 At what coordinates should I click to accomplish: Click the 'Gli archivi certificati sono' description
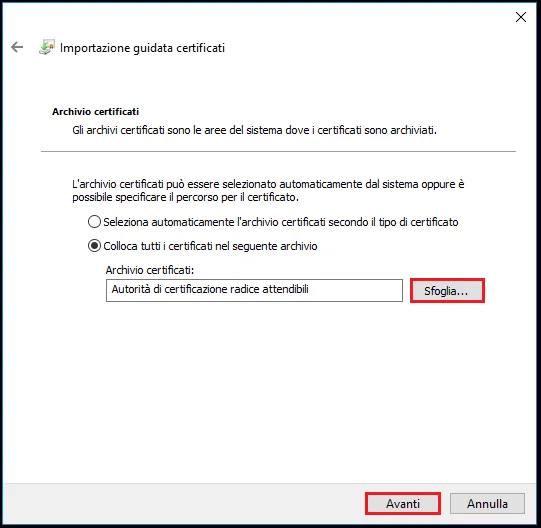pyautogui.click(x=255, y=130)
